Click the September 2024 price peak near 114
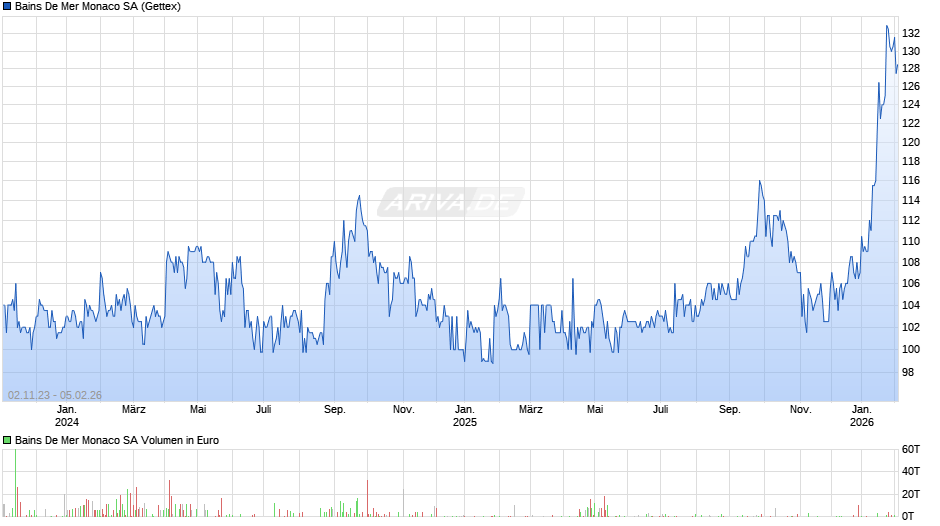Viewport: 940px width, 526px height. point(359,196)
